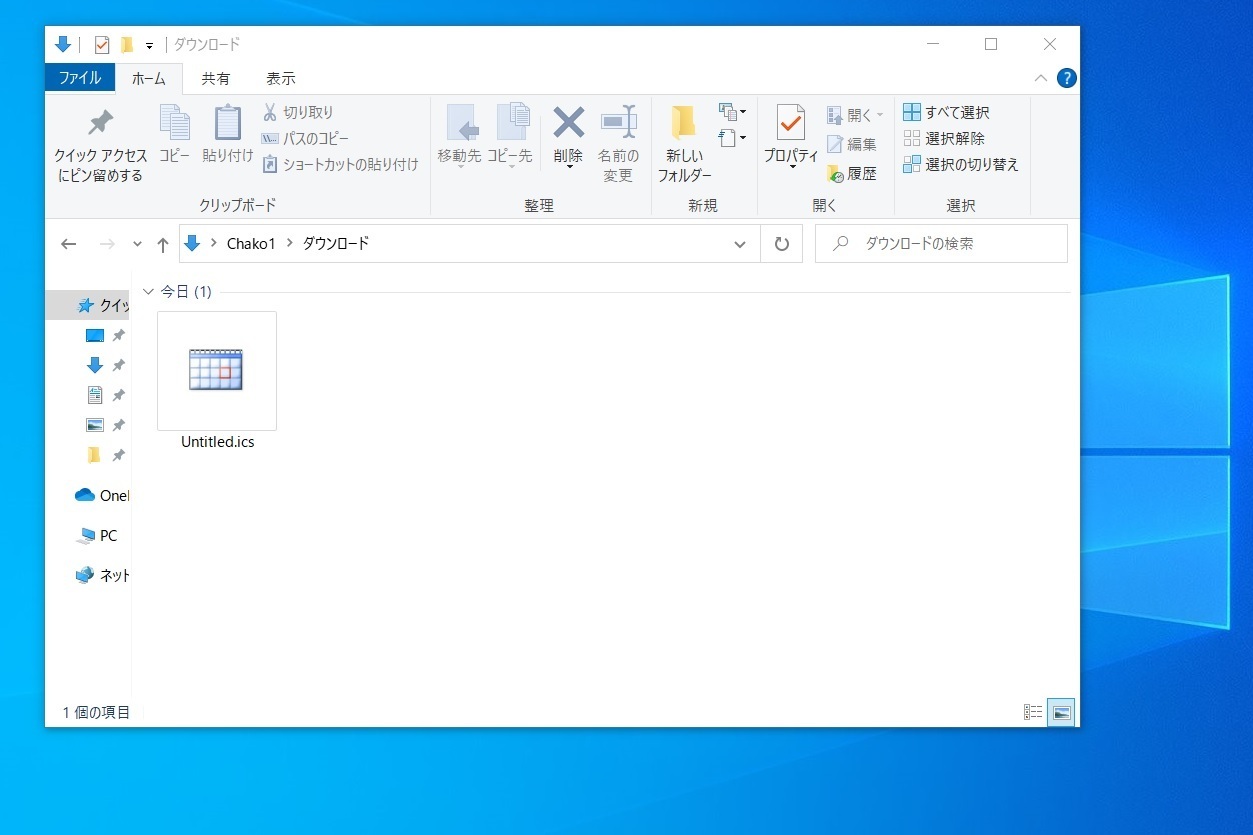Click the Delete (削除) red X icon
This screenshot has width=1253, height=835.
(x=568, y=124)
